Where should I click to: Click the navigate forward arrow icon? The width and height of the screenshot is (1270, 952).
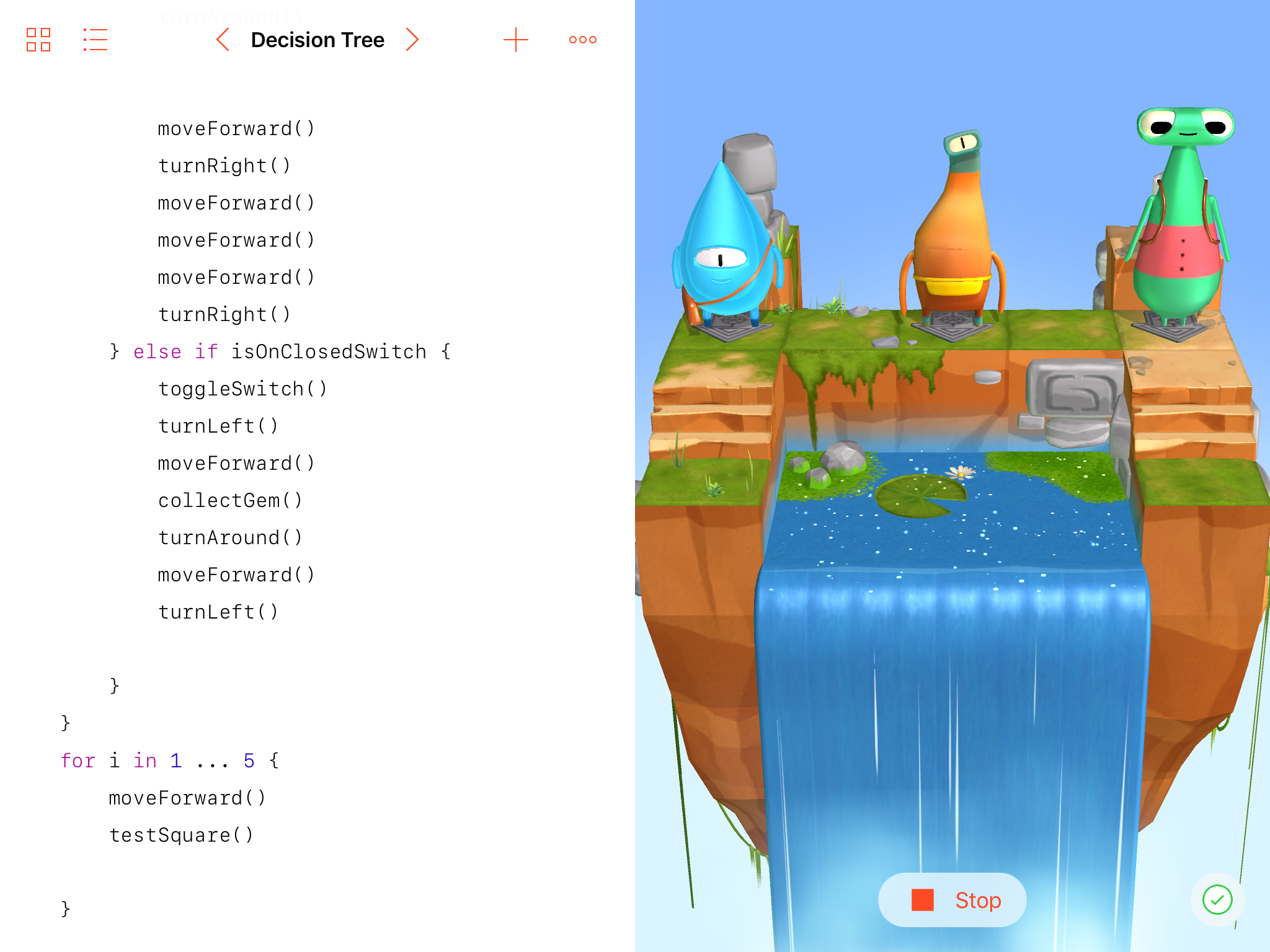[x=414, y=39]
